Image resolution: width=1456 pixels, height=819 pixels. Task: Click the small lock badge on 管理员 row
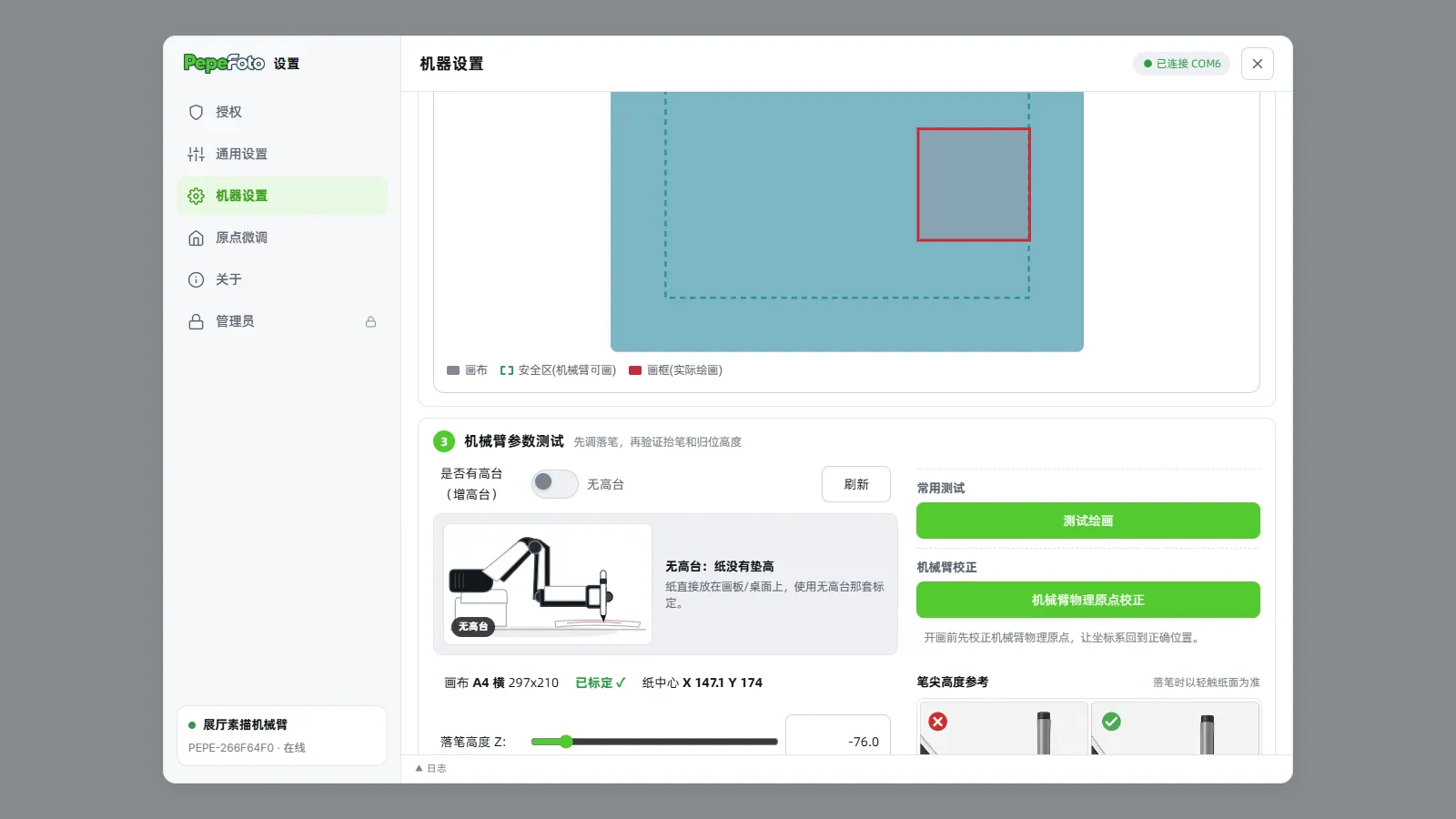[x=370, y=321]
